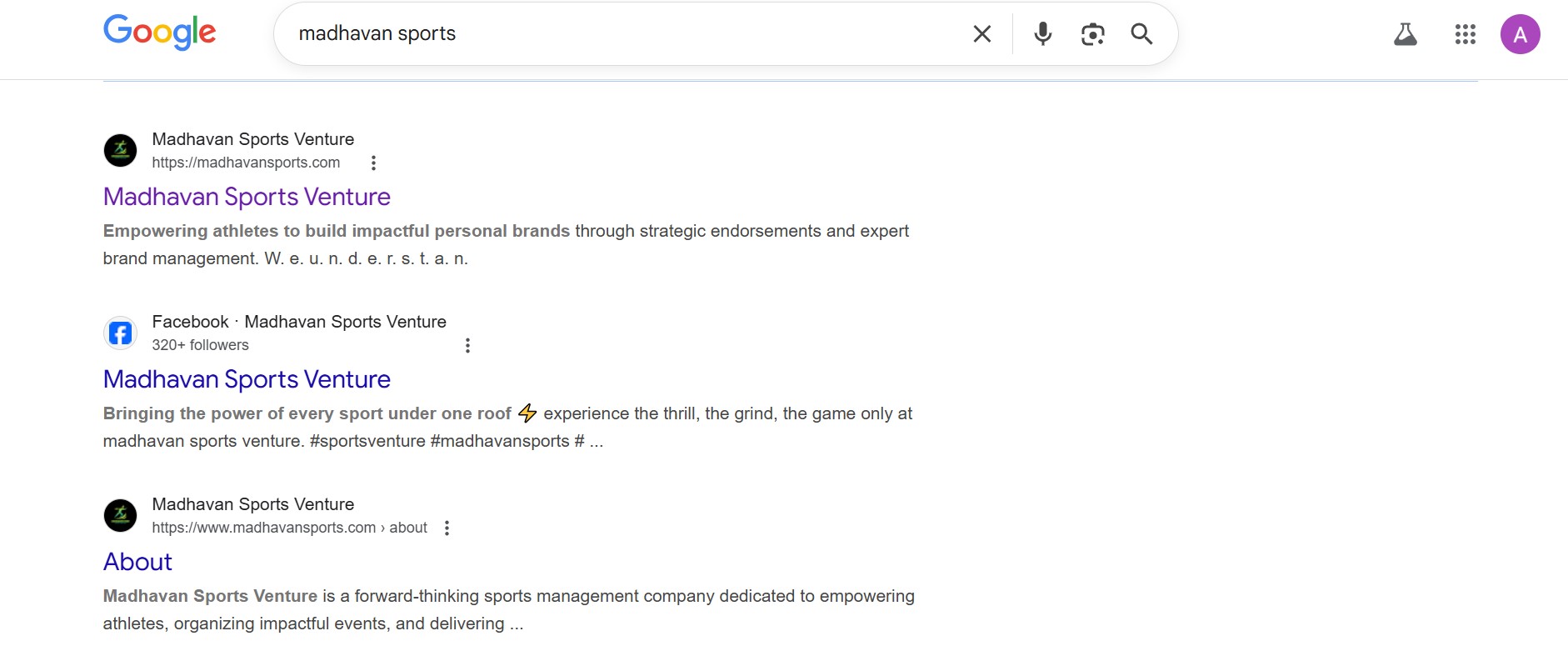The image size is (1568, 666).
Task: Start a voice search with the microphone
Action: tap(1042, 34)
